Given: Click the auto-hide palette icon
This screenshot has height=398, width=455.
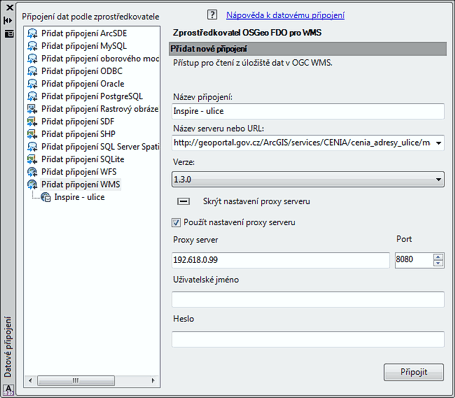Looking at the screenshot, I should coord(8,20).
